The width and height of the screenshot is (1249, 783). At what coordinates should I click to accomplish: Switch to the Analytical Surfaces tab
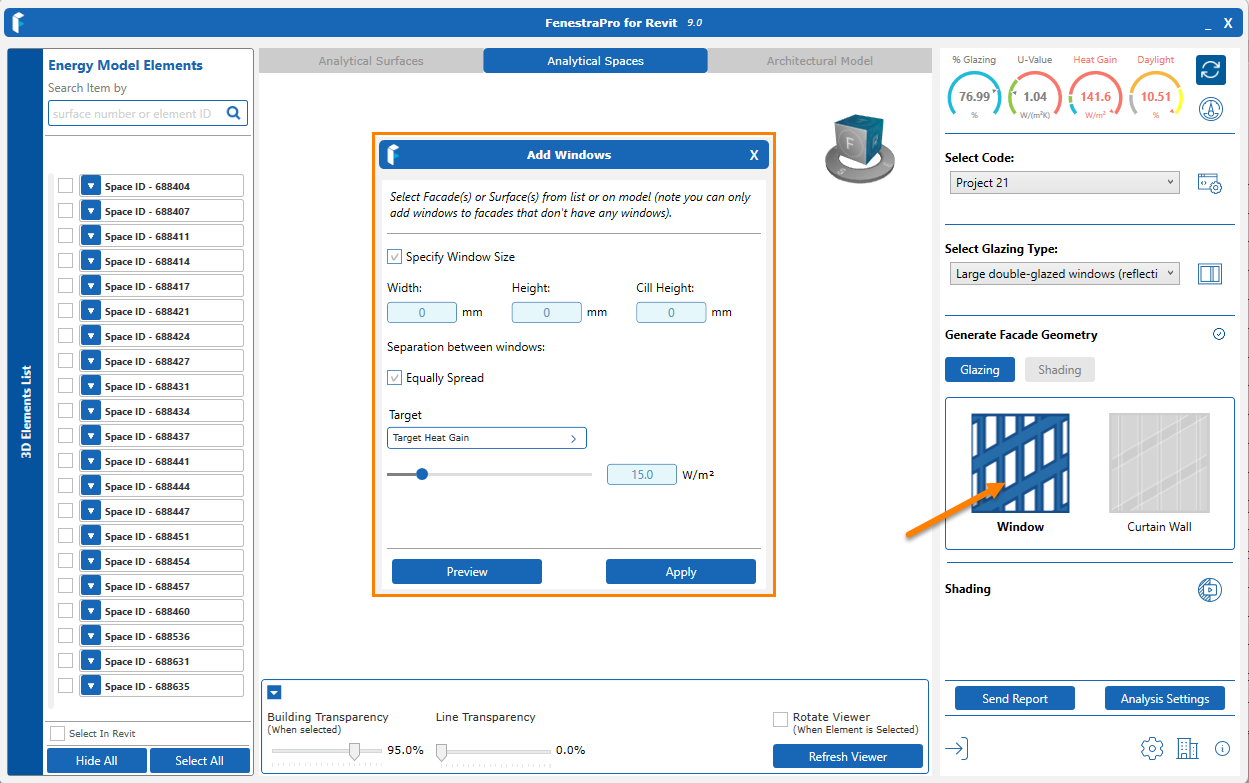371,61
